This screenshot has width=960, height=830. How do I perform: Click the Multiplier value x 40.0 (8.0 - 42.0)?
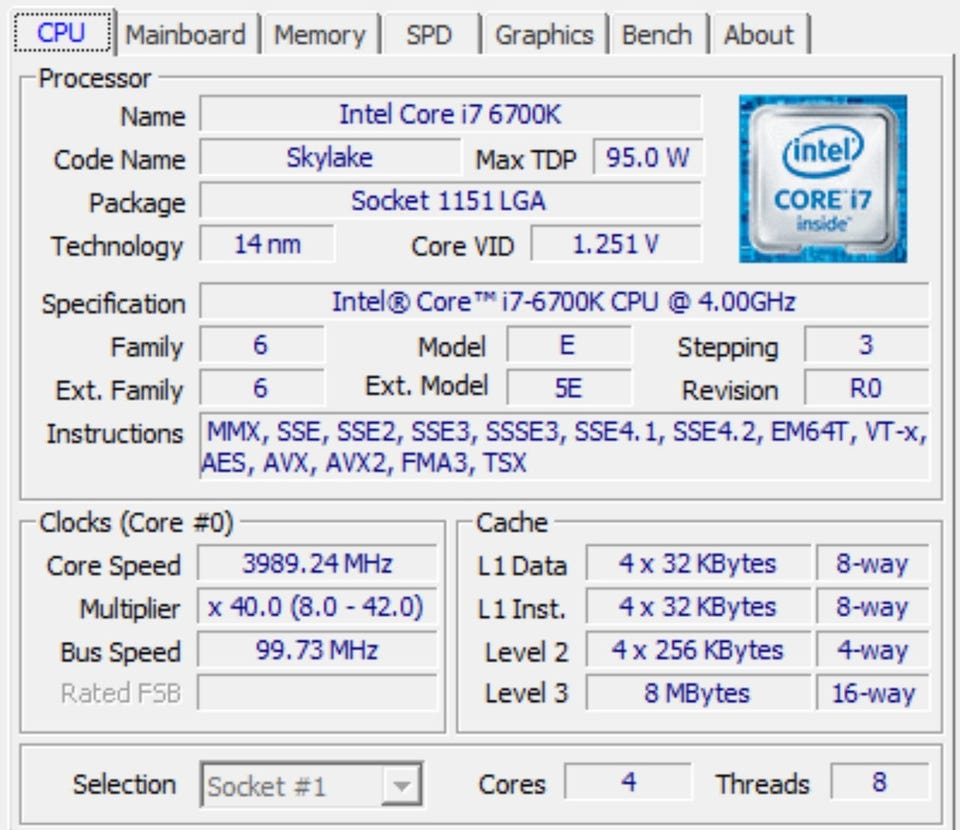[317, 607]
